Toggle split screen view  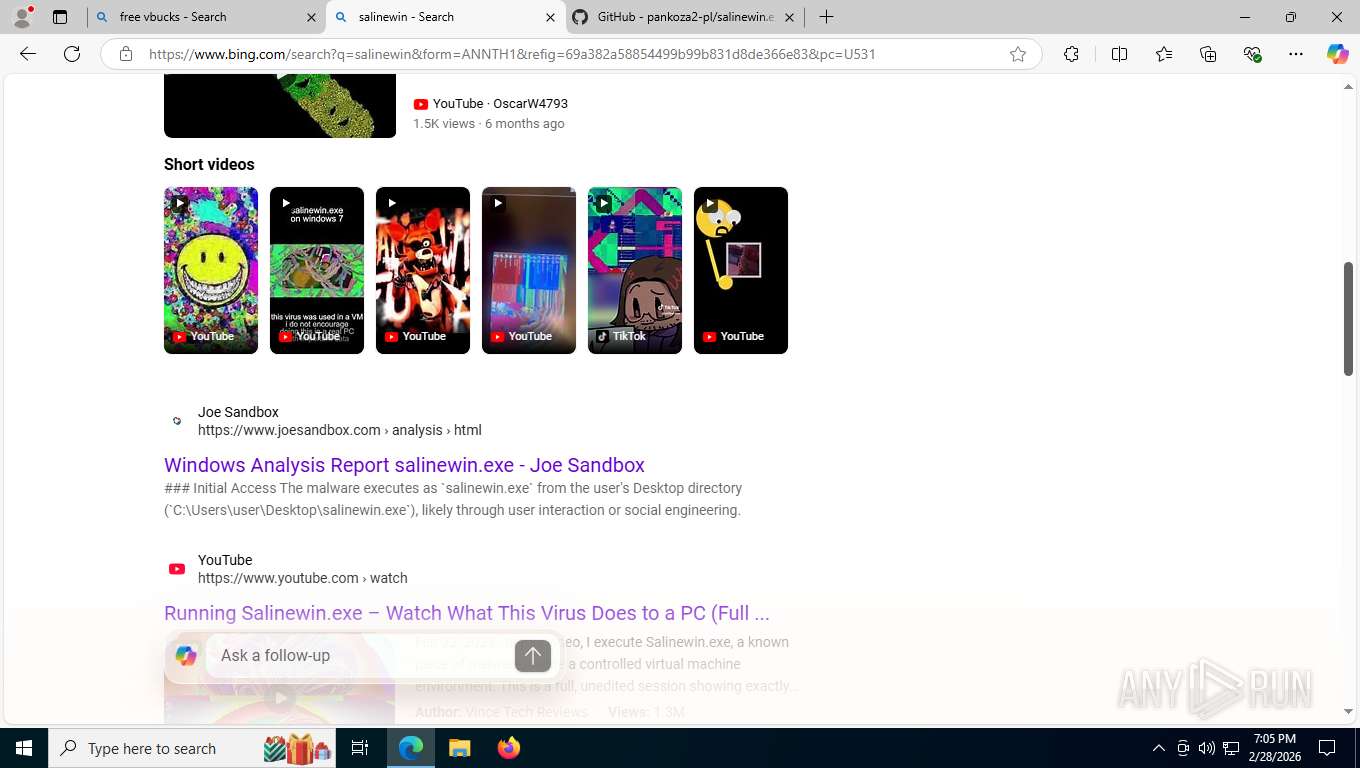pyautogui.click(x=1119, y=54)
